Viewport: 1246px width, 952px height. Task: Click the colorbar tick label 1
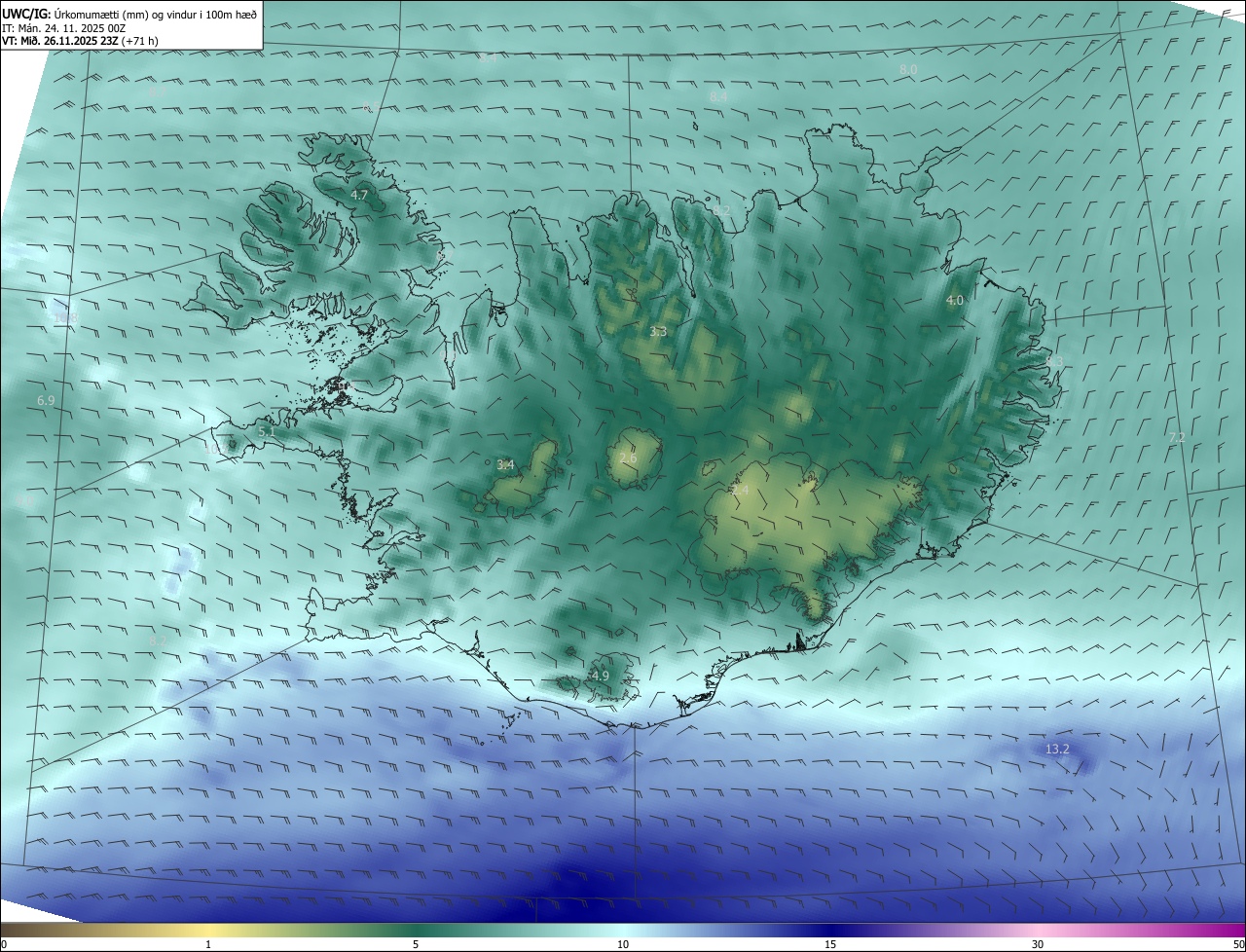click(208, 944)
